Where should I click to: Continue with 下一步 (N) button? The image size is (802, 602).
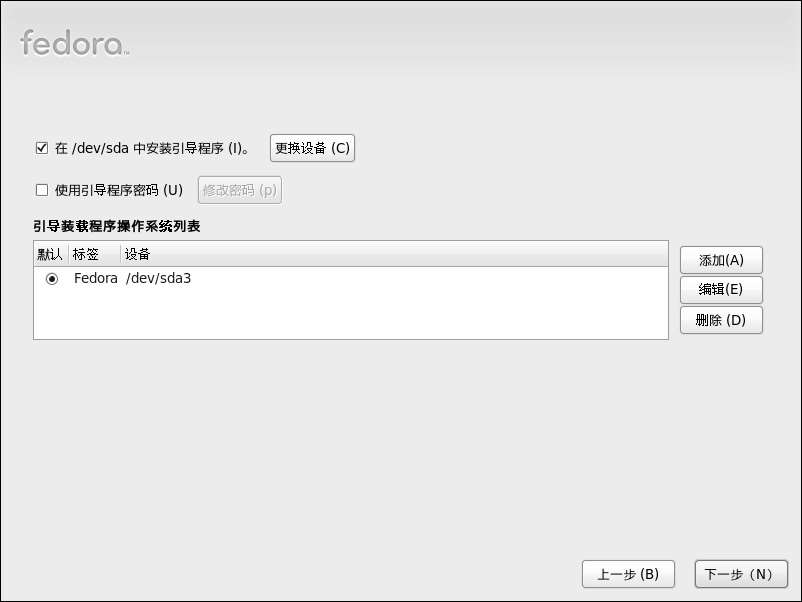click(741, 574)
